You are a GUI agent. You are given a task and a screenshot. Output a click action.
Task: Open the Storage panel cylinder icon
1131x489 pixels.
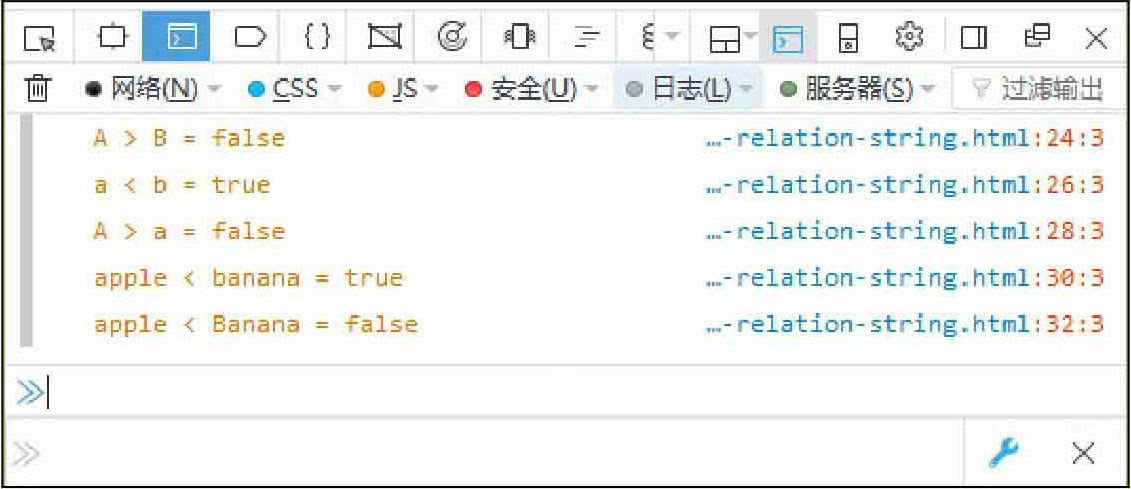(648, 37)
